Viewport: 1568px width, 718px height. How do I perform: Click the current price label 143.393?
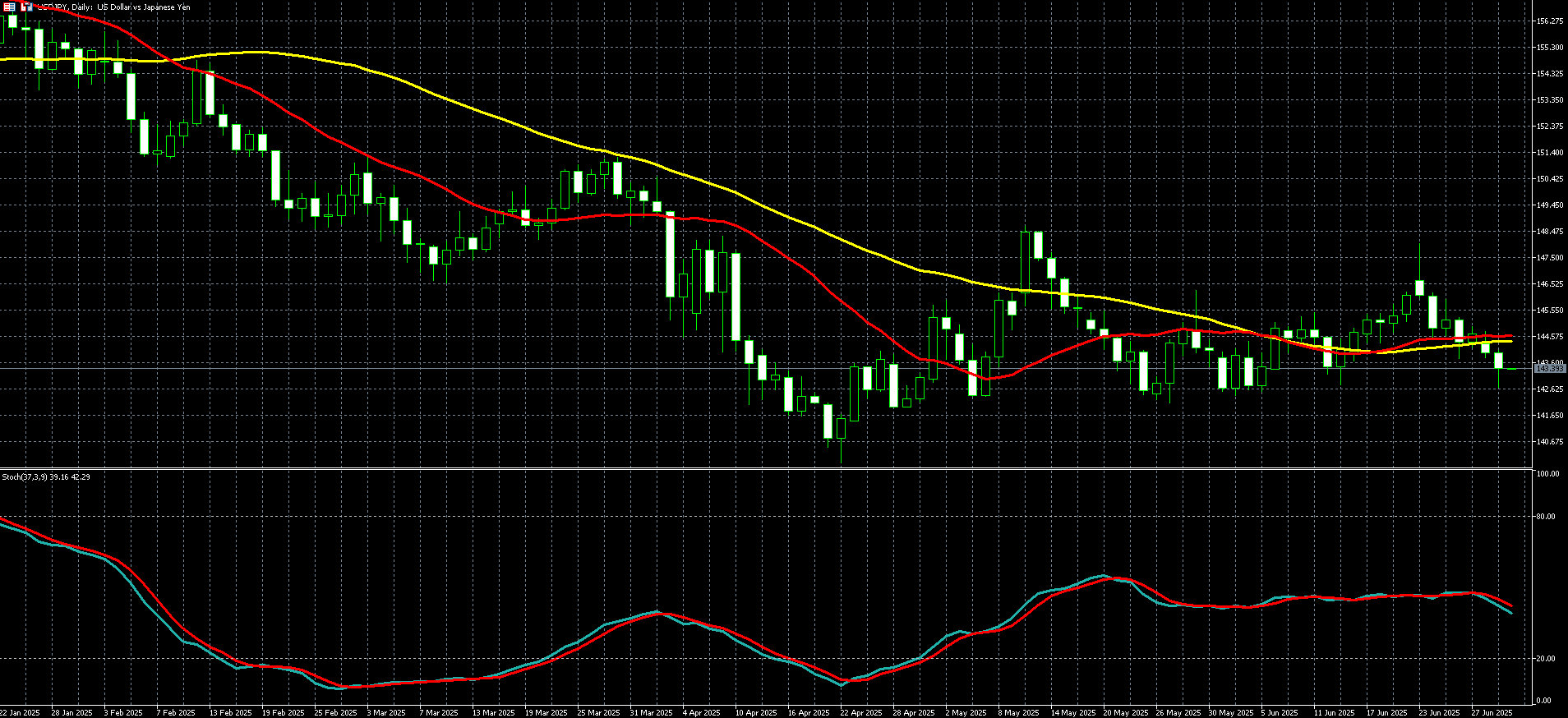pos(1548,369)
